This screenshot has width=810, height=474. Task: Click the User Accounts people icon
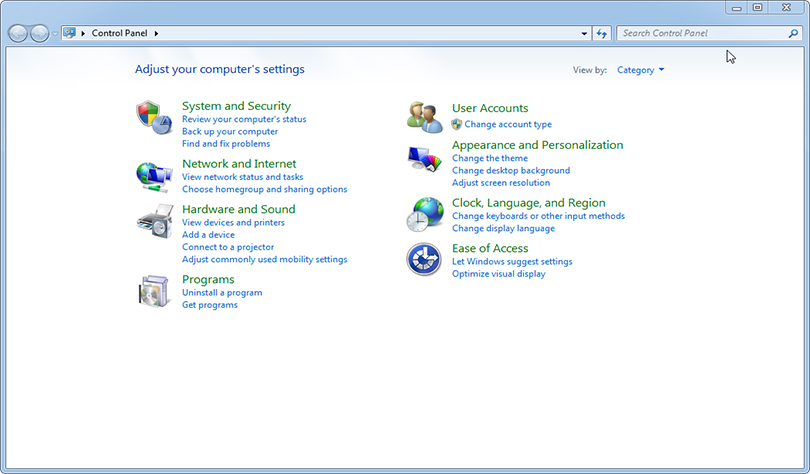[x=424, y=116]
